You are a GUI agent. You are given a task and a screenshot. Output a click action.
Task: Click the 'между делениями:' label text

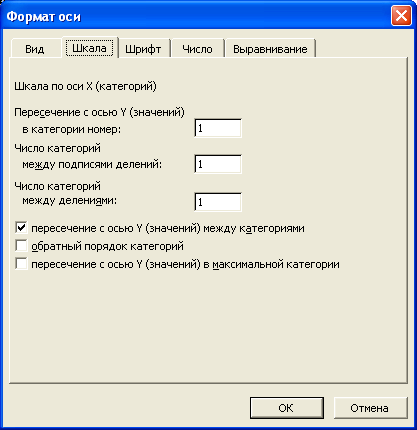[x=70, y=201]
